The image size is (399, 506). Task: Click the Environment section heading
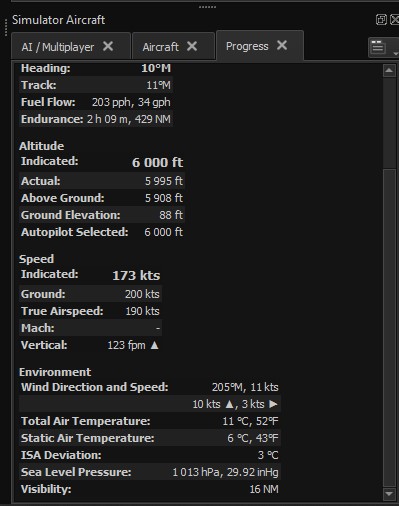(x=55, y=372)
